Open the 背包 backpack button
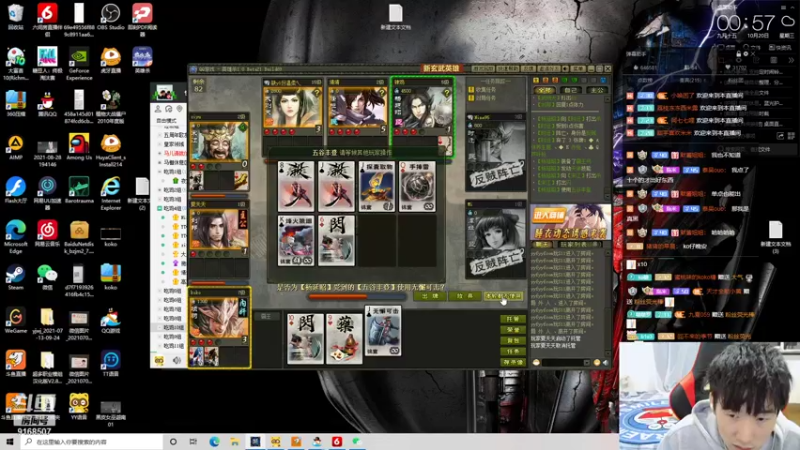 pyautogui.click(x=513, y=340)
